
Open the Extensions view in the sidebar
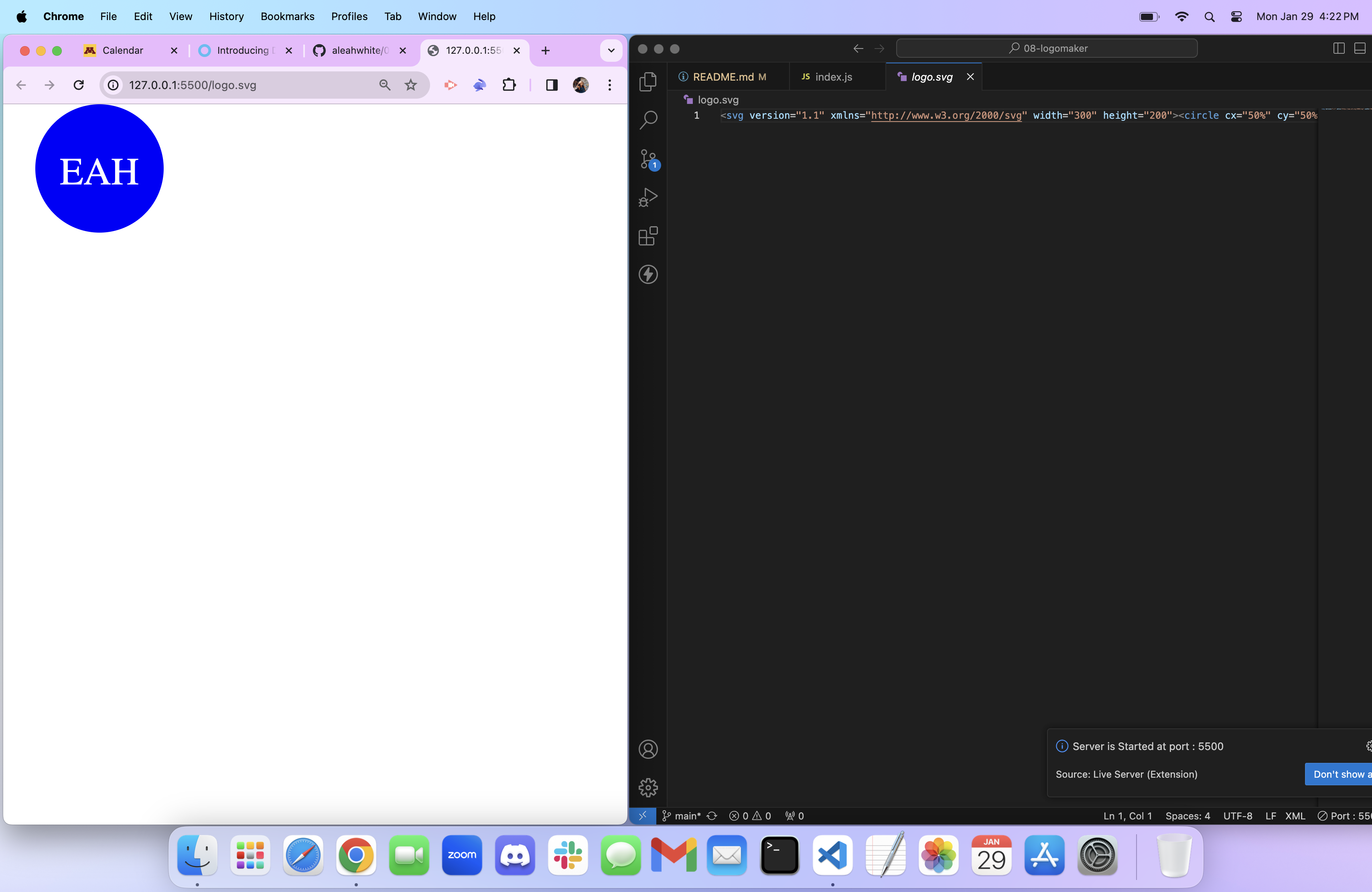(x=648, y=236)
